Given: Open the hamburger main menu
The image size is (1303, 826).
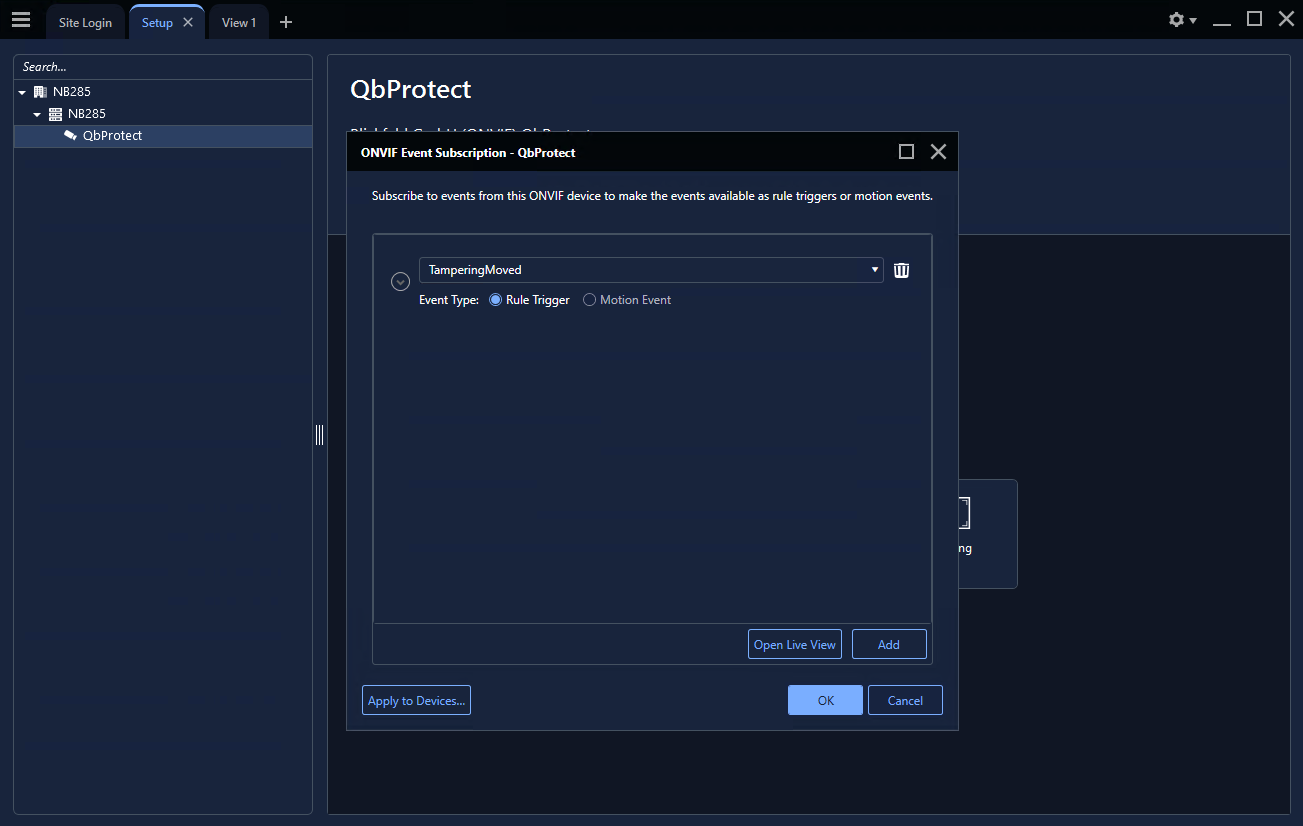Looking at the screenshot, I should pos(21,20).
